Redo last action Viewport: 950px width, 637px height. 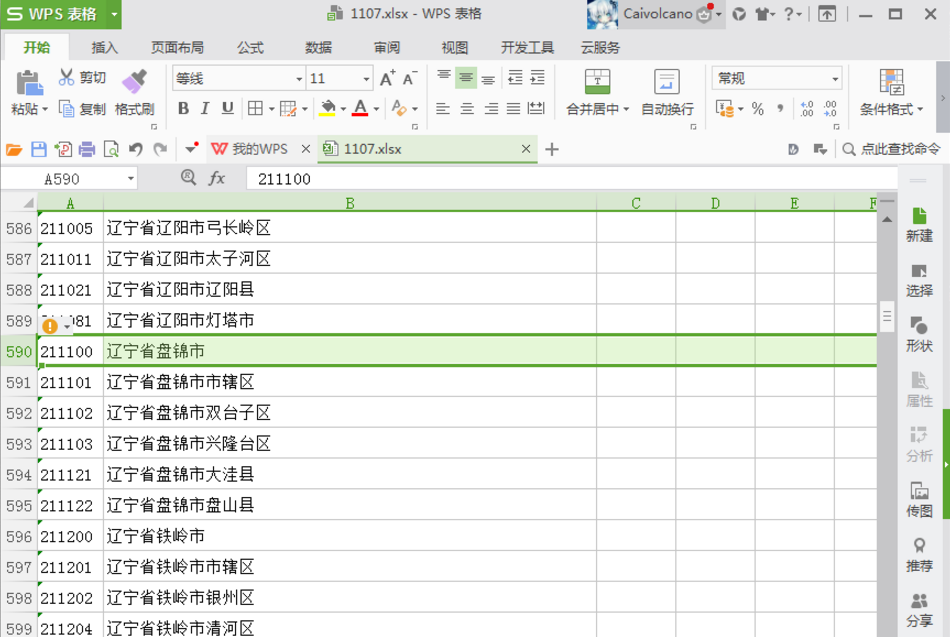click(x=160, y=149)
